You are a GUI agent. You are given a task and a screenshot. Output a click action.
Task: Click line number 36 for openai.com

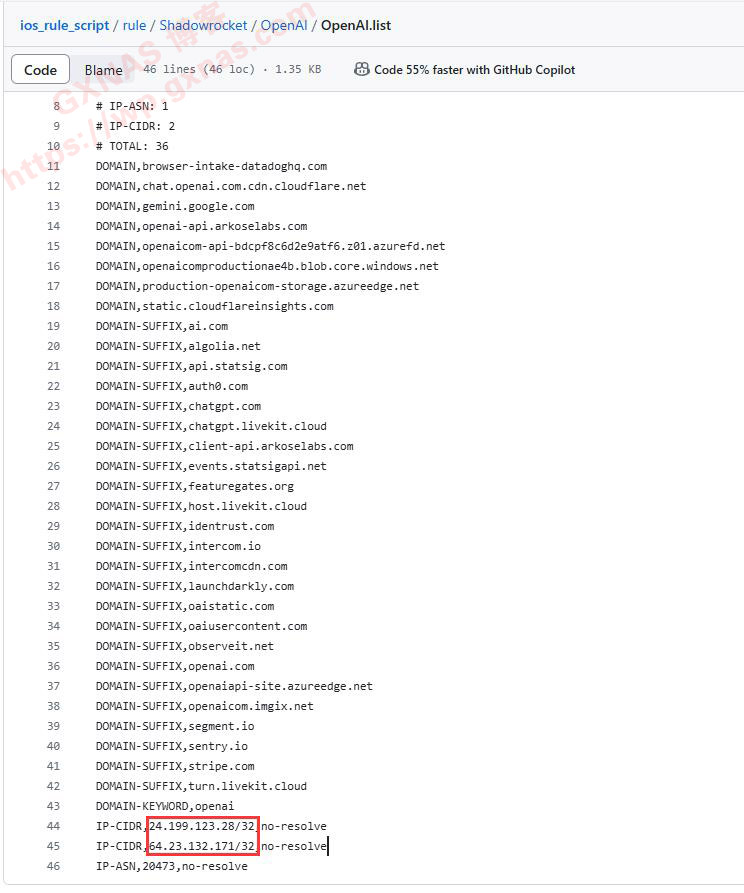click(53, 666)
